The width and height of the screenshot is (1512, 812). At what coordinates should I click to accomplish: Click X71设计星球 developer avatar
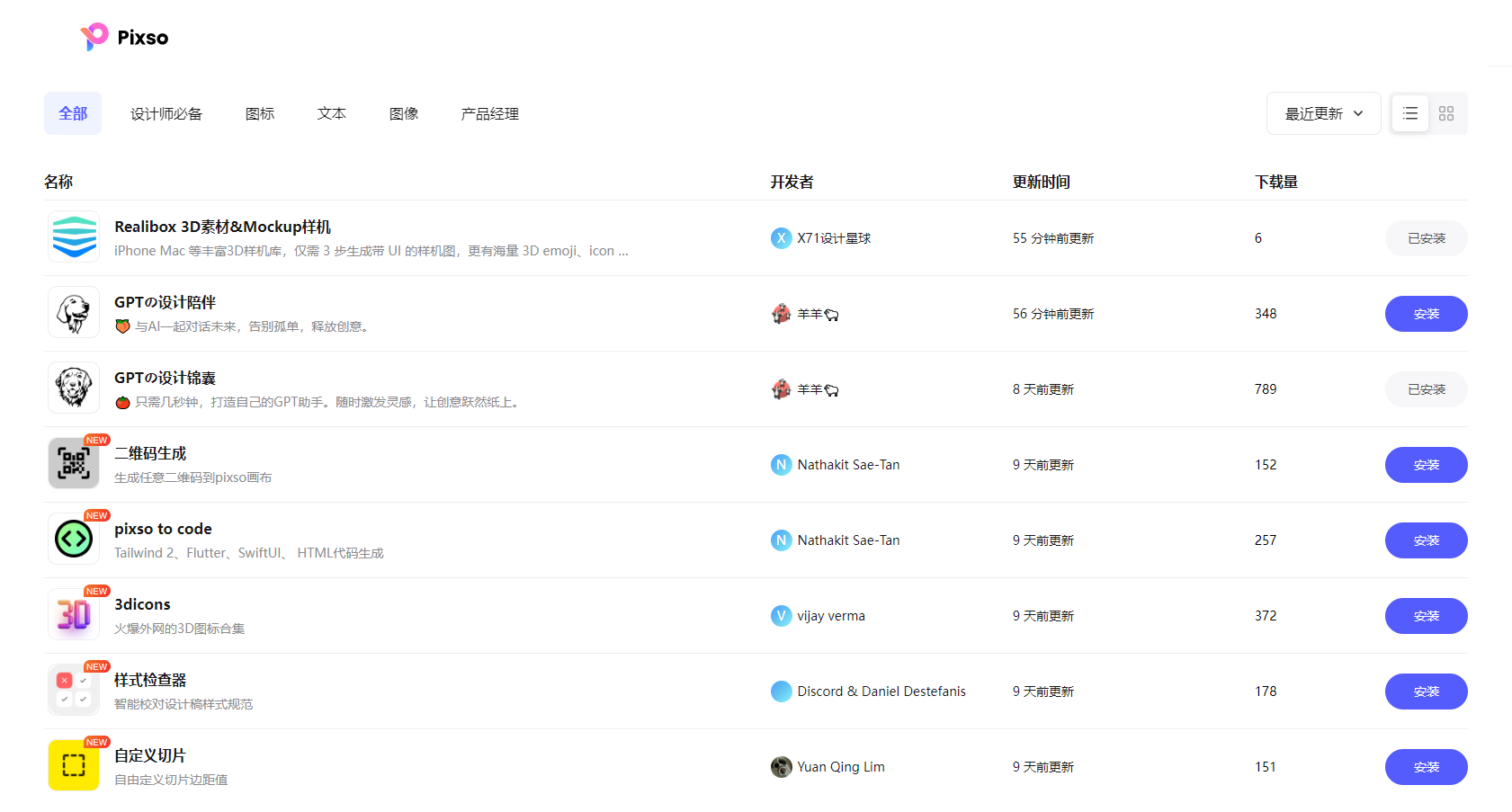[x=782, y=238]
